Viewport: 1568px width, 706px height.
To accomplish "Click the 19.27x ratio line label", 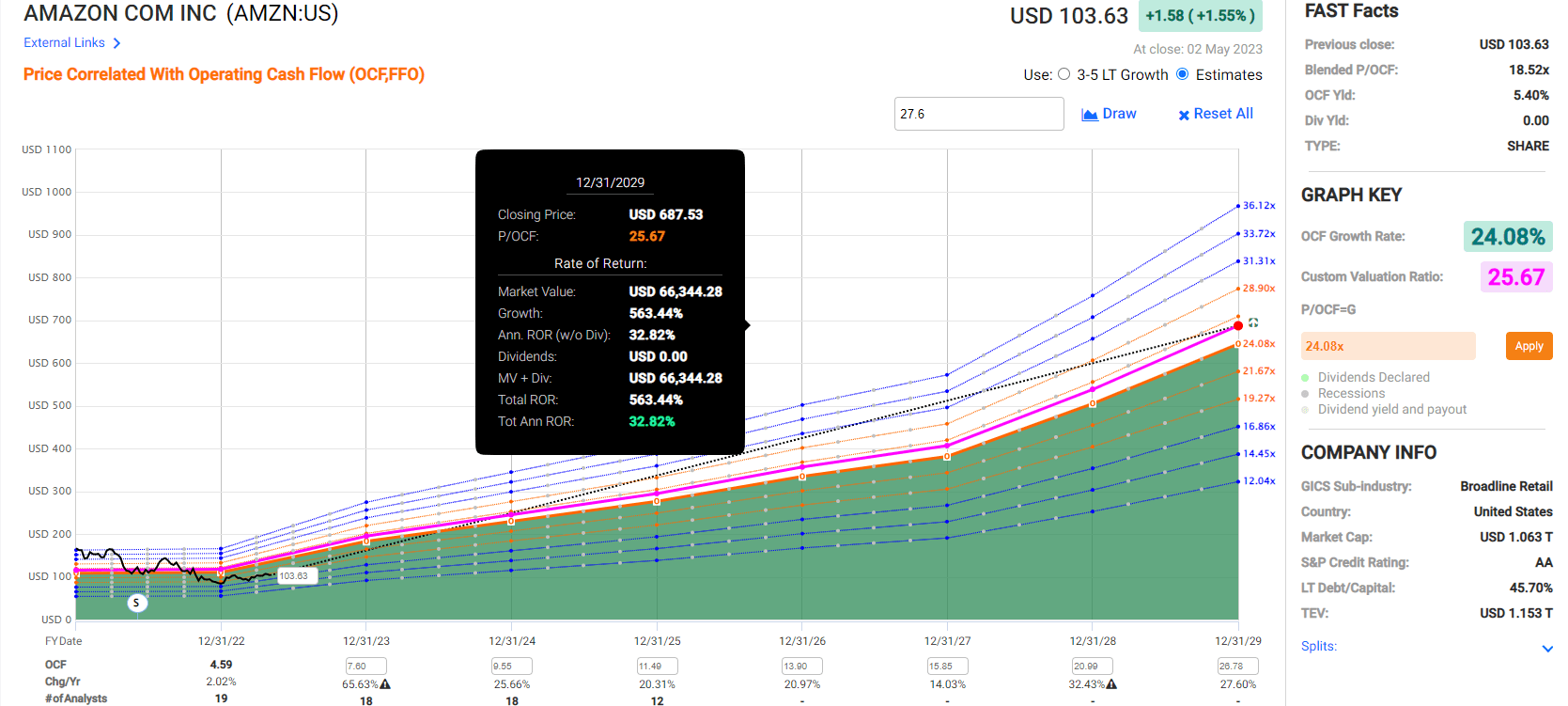I will pos(1259,398).
